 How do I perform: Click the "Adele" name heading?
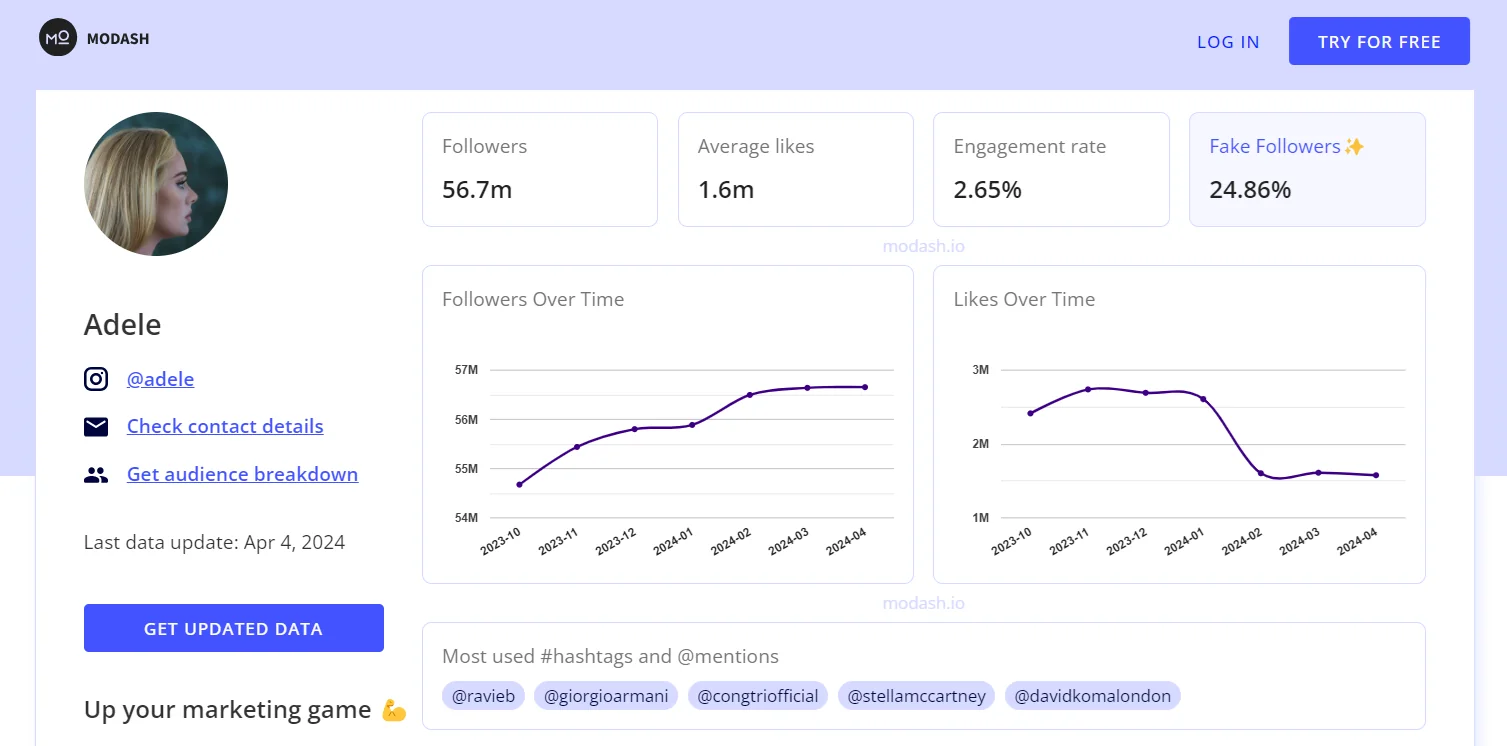point(123,324)
